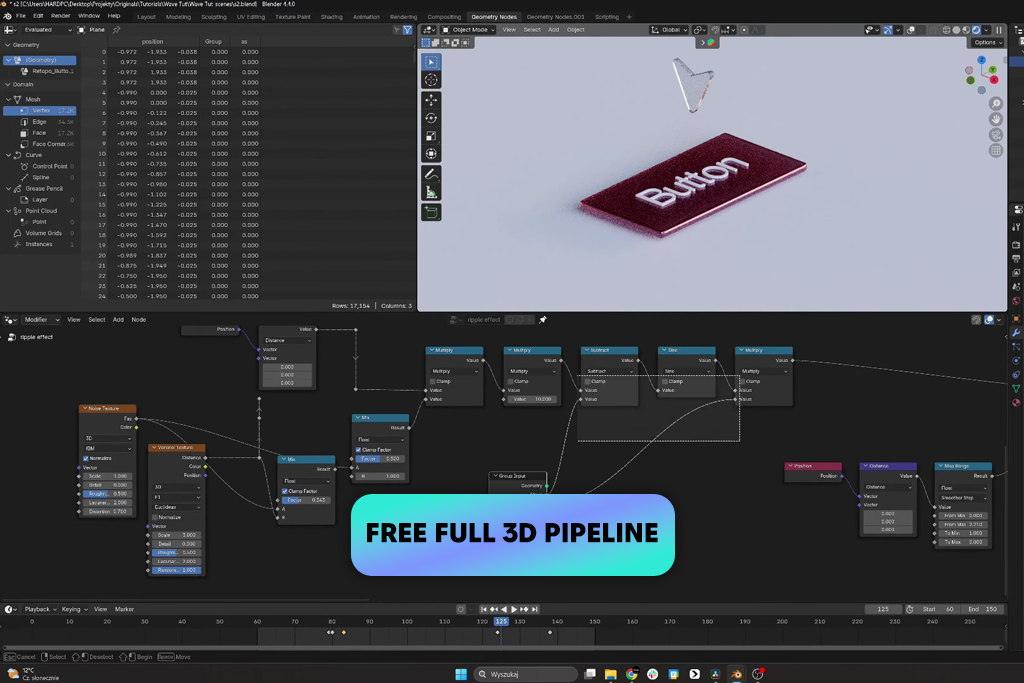Activate the 3D Cursor tool
Screen dimensions: 1024x683
pos(431,80)
